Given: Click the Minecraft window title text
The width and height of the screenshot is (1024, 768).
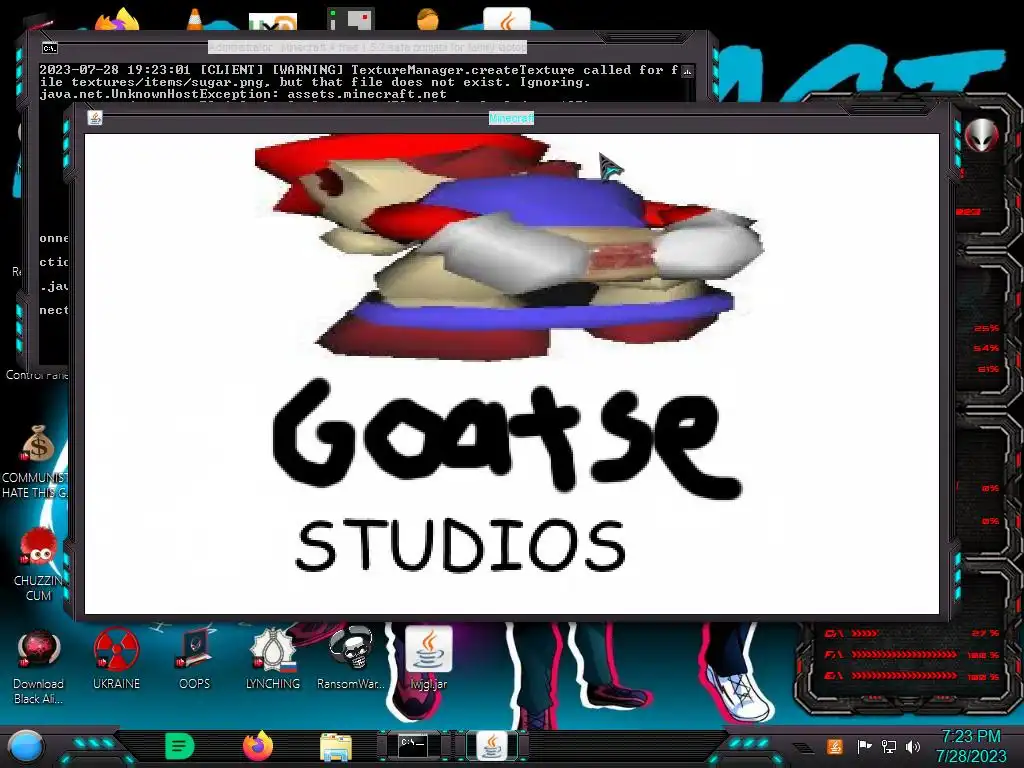Looking at the screenshot, I should [511, 118].
